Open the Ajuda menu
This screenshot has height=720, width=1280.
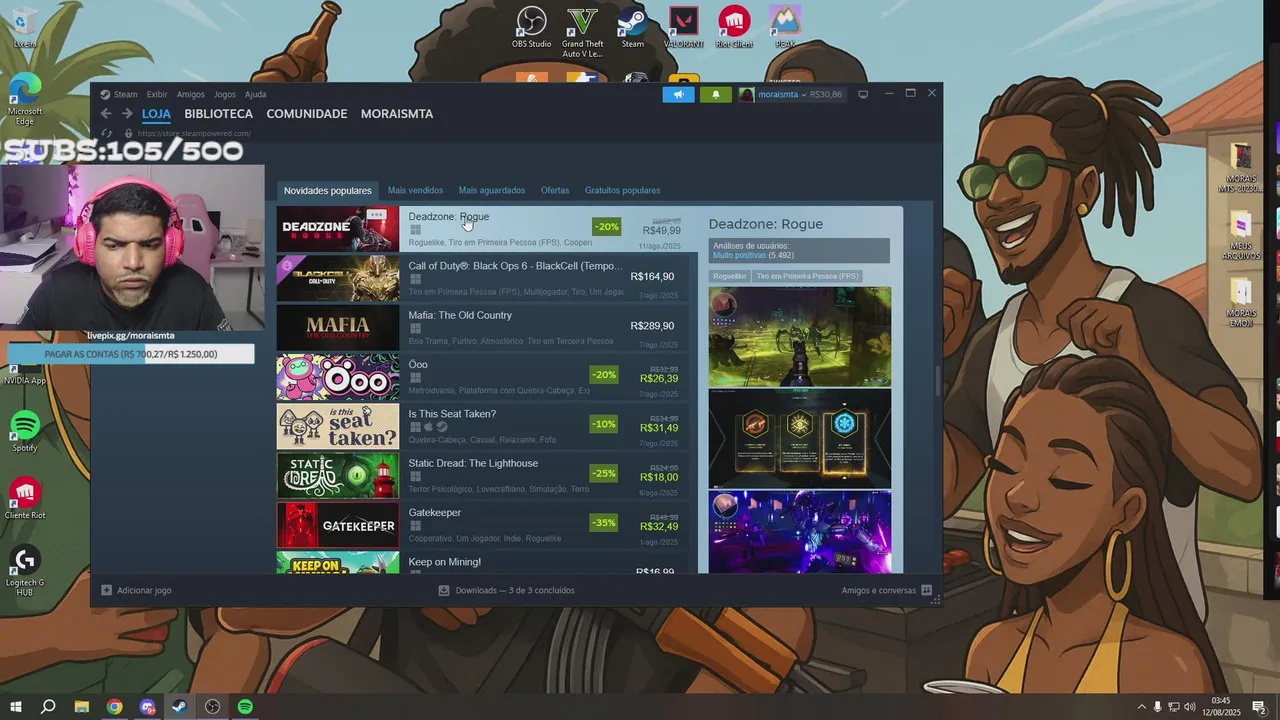(x=256, y=94)
